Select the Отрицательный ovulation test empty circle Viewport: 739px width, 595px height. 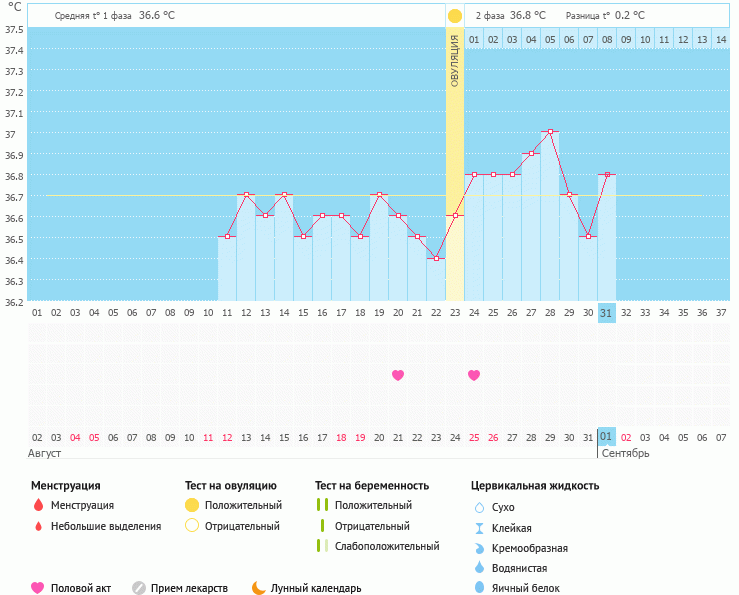tap(192, 526)
